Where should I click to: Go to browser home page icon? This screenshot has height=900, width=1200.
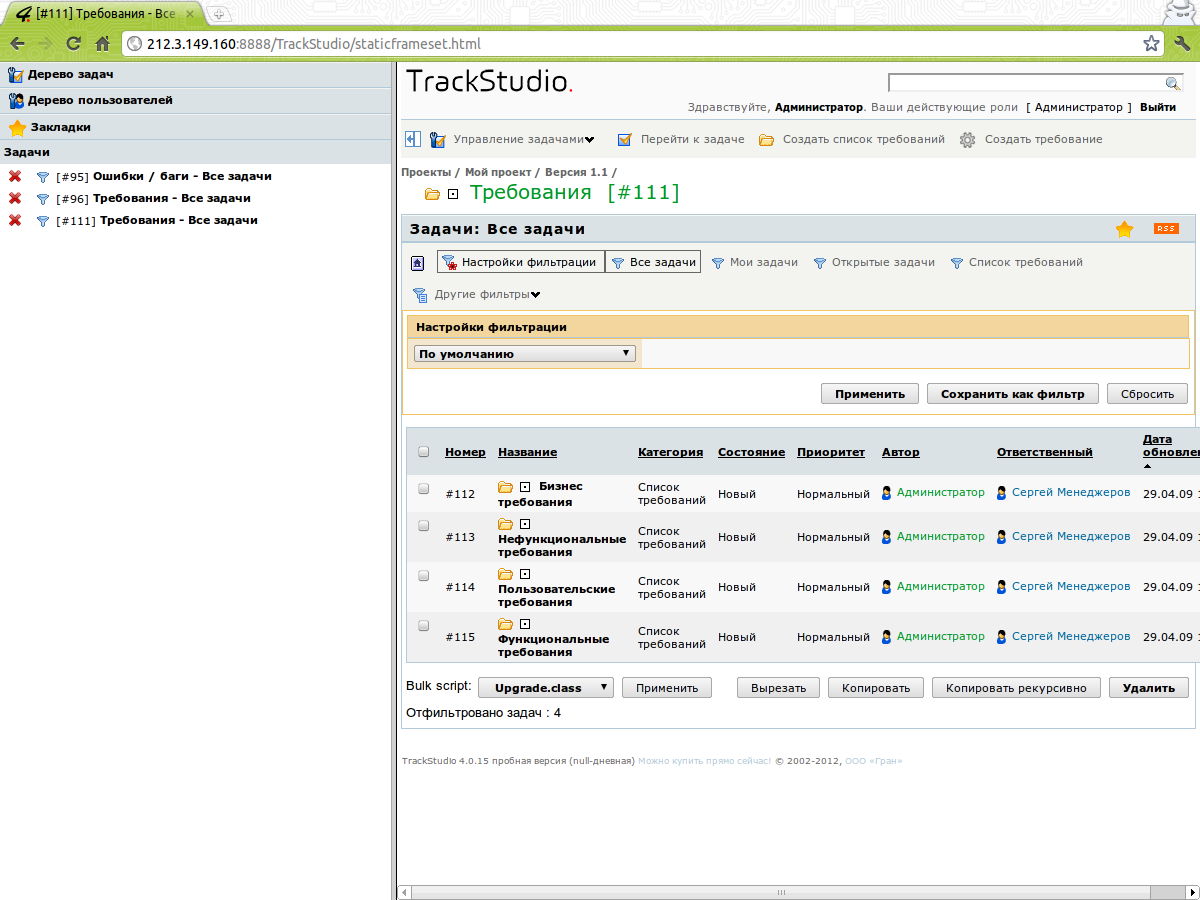(x=102, y=44)
